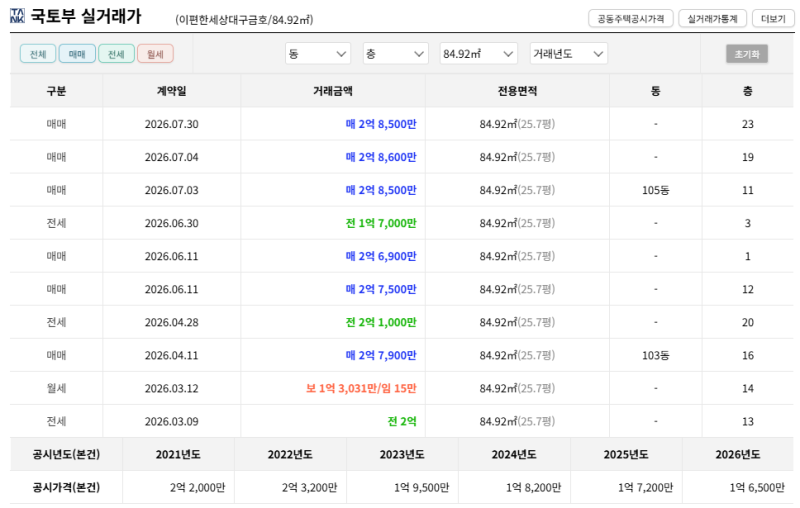Viewport: 800px width, 508px height.
Task: Click the 초기화 reset button
Action: (747, 54)
